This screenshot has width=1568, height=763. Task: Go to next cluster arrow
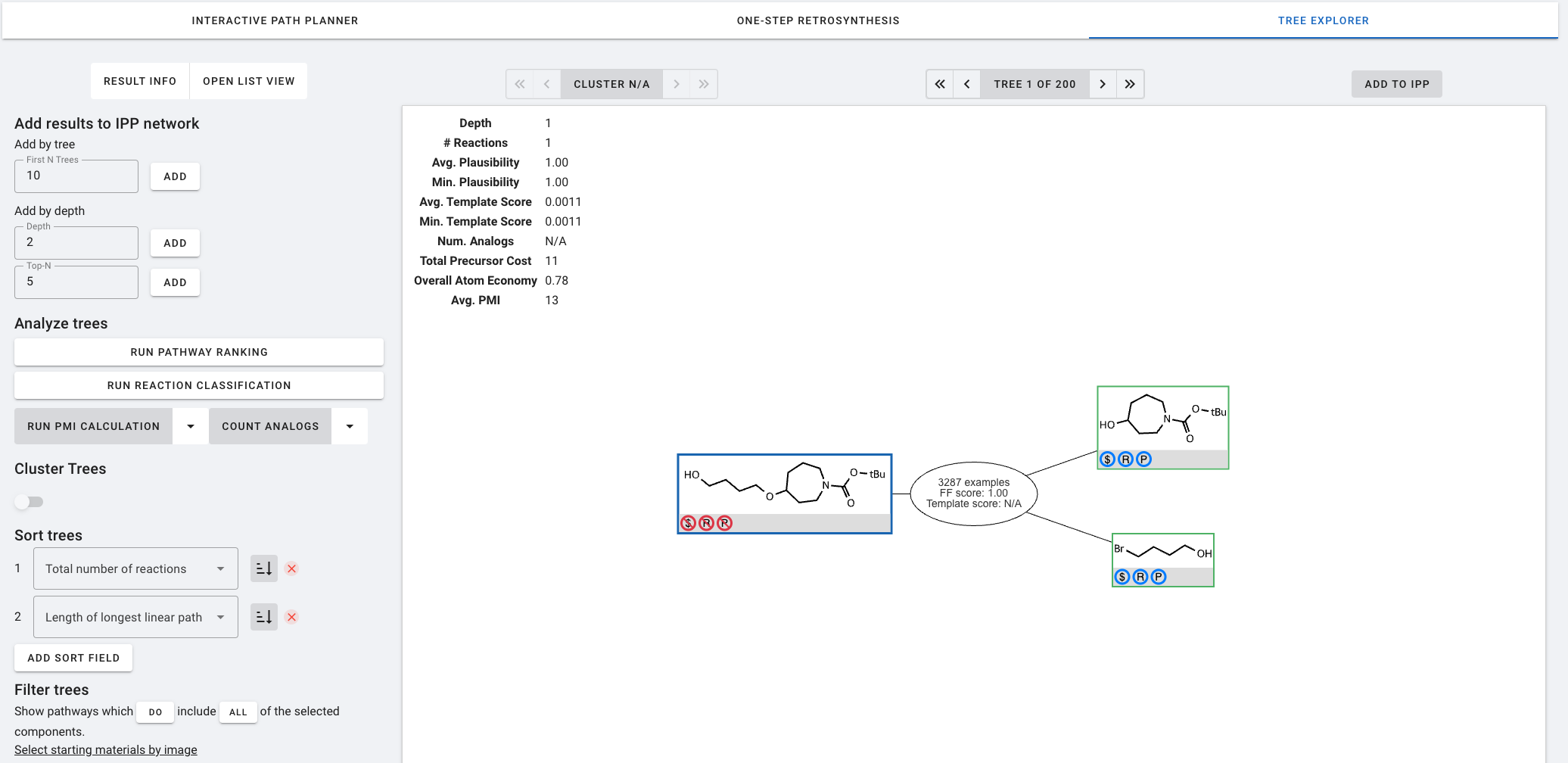(677, 84)
